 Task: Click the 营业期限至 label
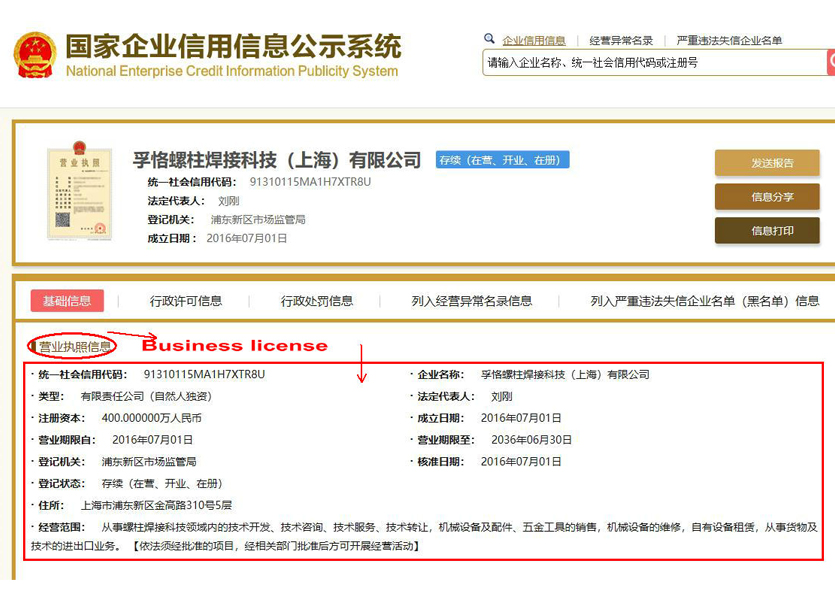pos(446,440)
